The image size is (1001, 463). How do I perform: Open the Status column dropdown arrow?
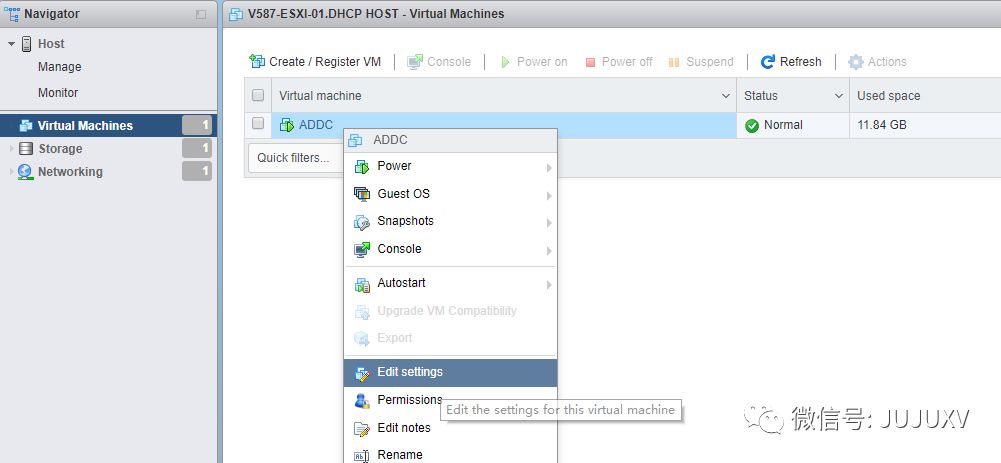839,96
